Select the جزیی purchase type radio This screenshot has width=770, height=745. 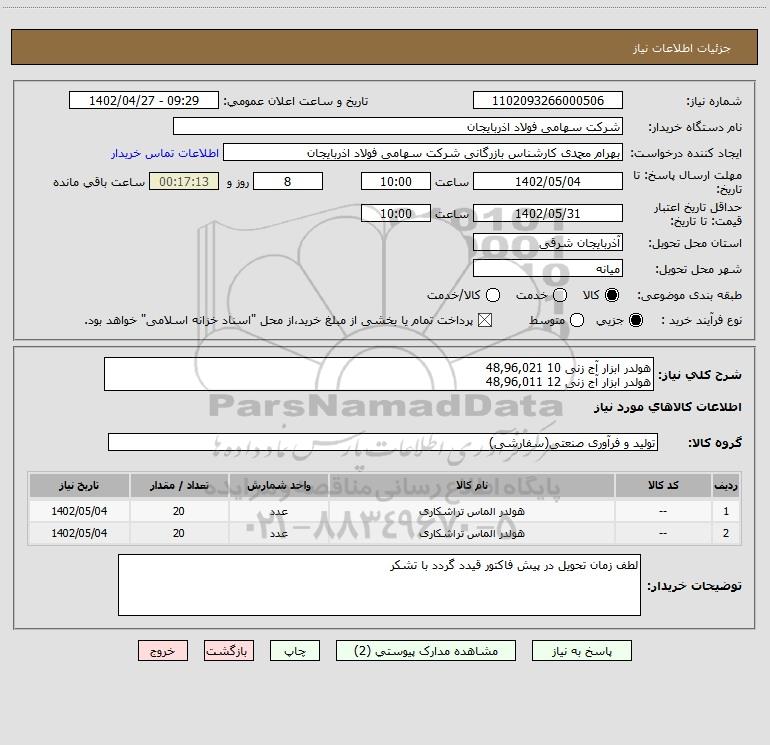(x=636, y=321)
